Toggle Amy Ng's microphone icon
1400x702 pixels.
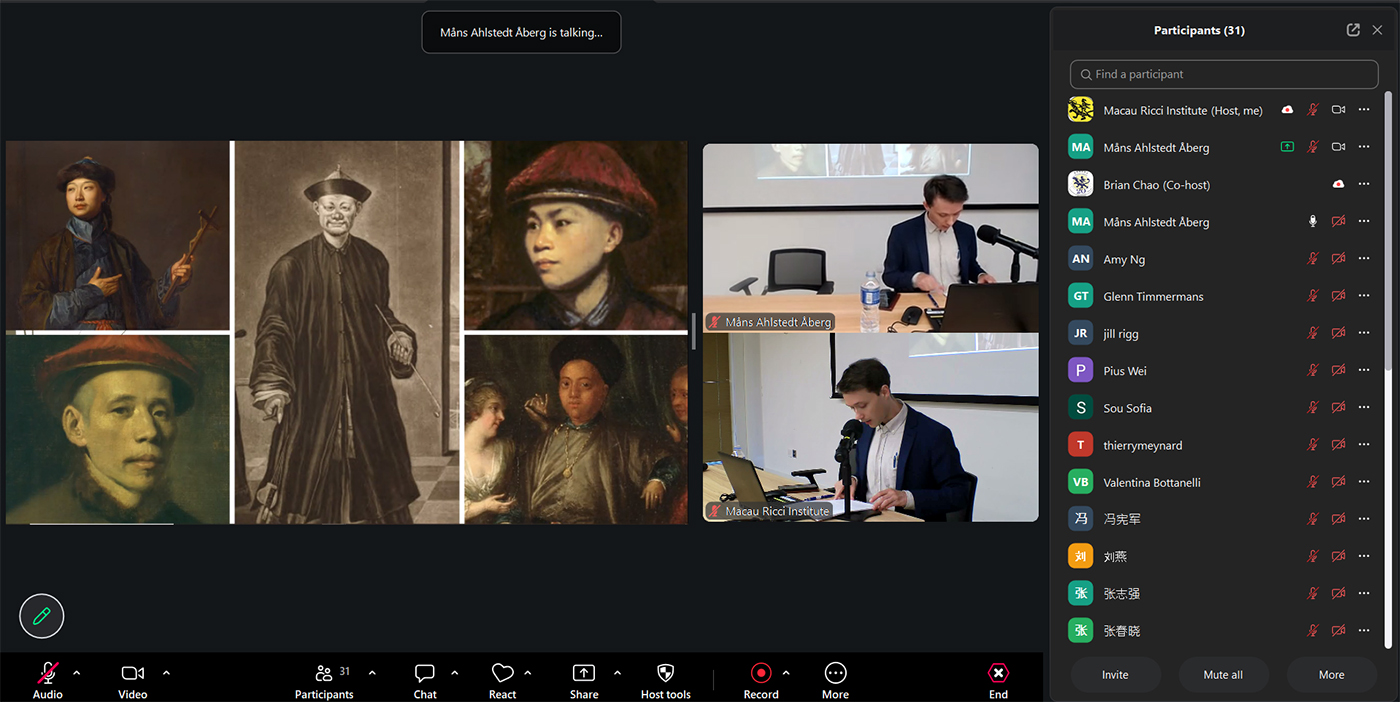coord(1313,259)
